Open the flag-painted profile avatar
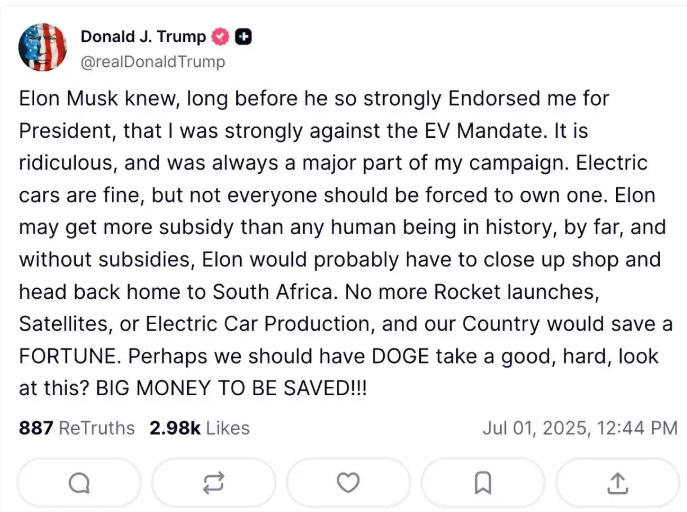 42,47
